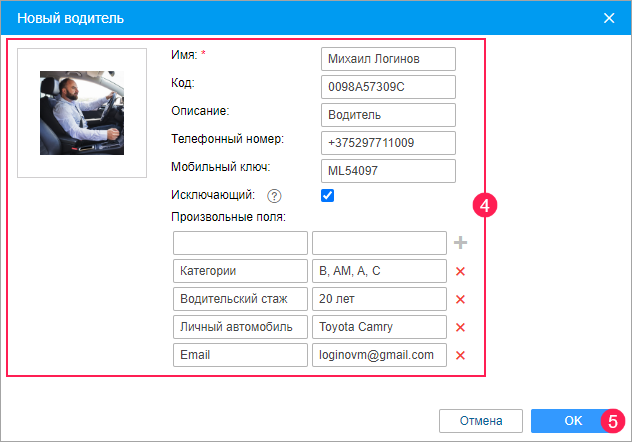Select the Мобильный ключ field

(388, 171)
